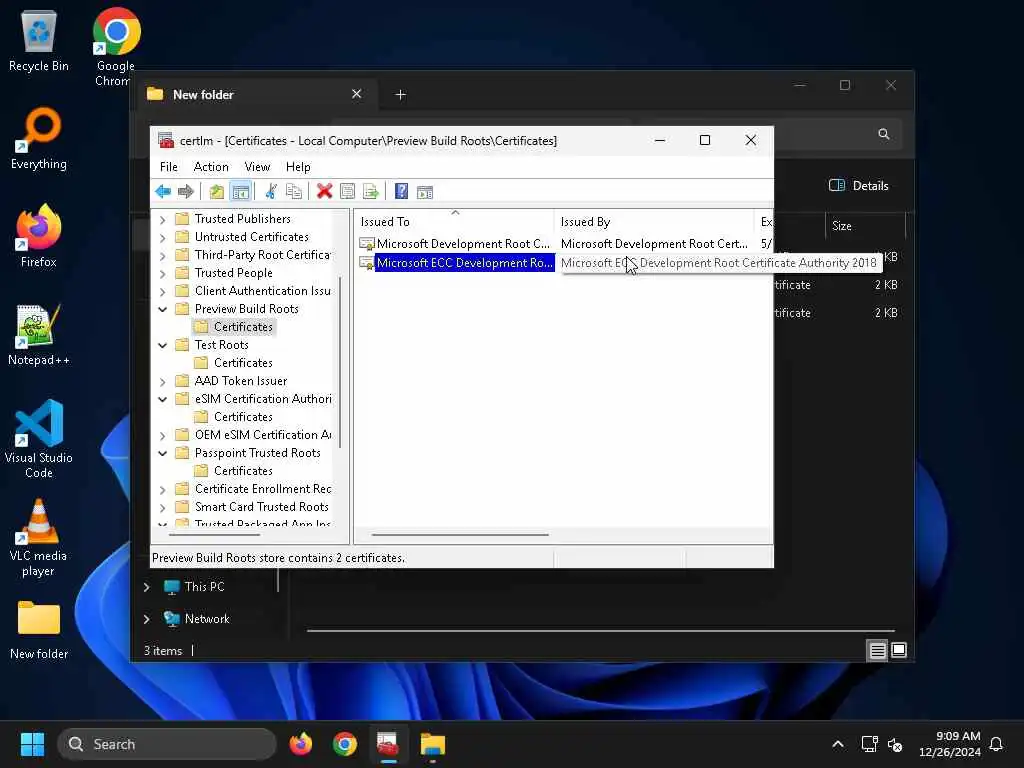Click certificate icon of Microsoft Development Root row

point(367,244)
